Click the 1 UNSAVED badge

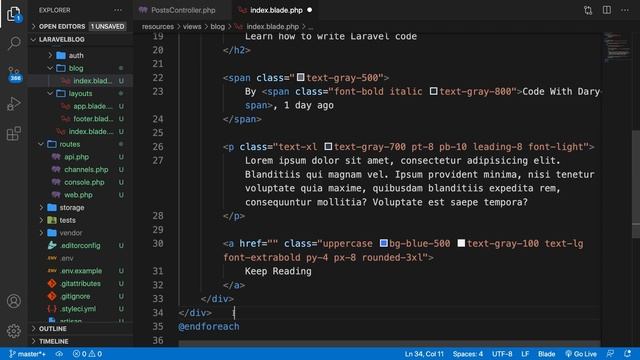(107, 26)
